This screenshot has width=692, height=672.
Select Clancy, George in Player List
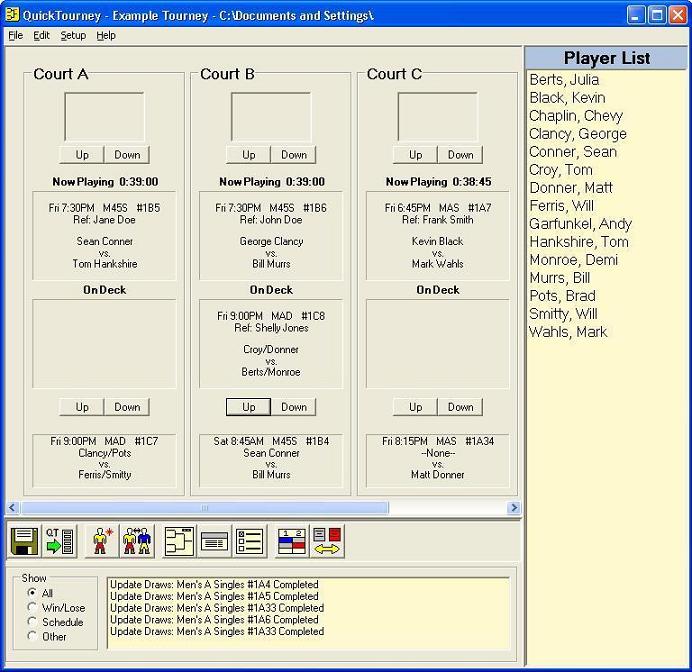(x=578, y=134)
